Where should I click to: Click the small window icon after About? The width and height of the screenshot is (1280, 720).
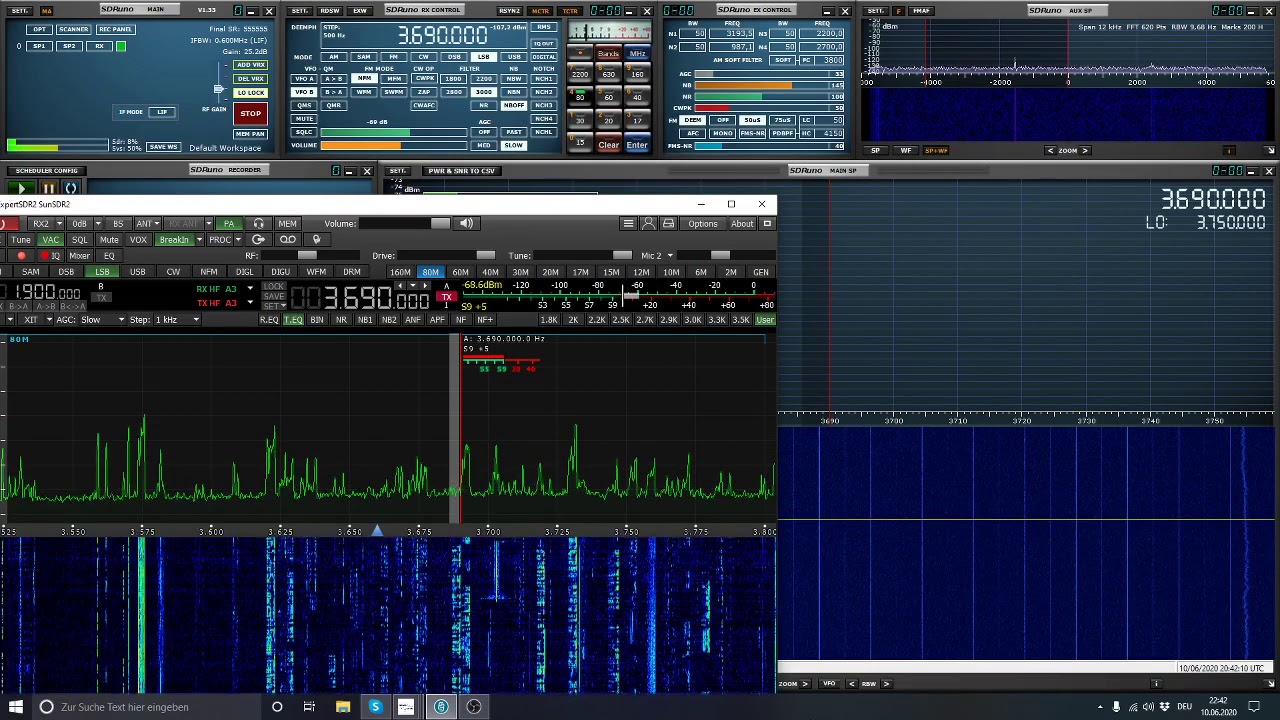[x=767, y=224]
